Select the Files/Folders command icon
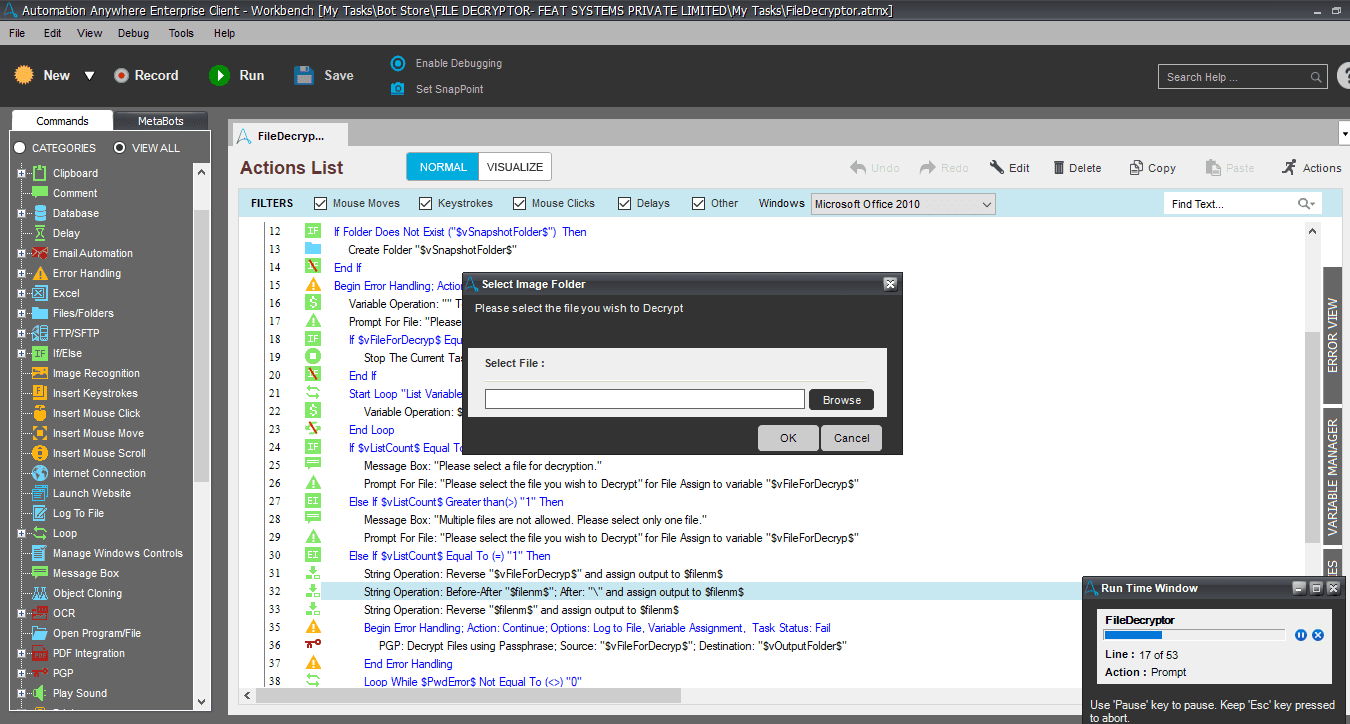 [x=39, y=313]
